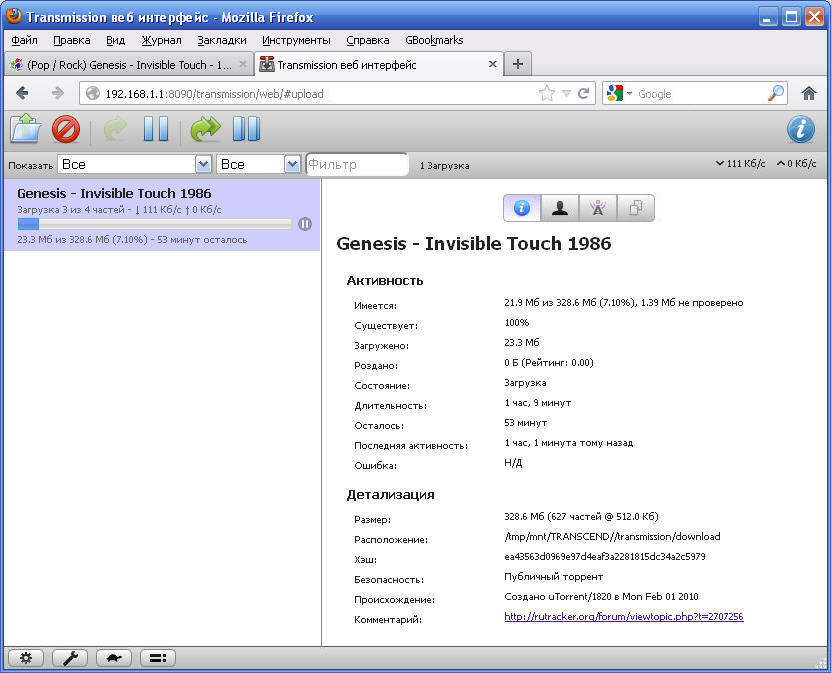The width and height of the screenshot is (832, 673).
Task: Click the size value '328.6 Мб (627 частей @ 512.0 Кб)'
Action: point(581,516)
